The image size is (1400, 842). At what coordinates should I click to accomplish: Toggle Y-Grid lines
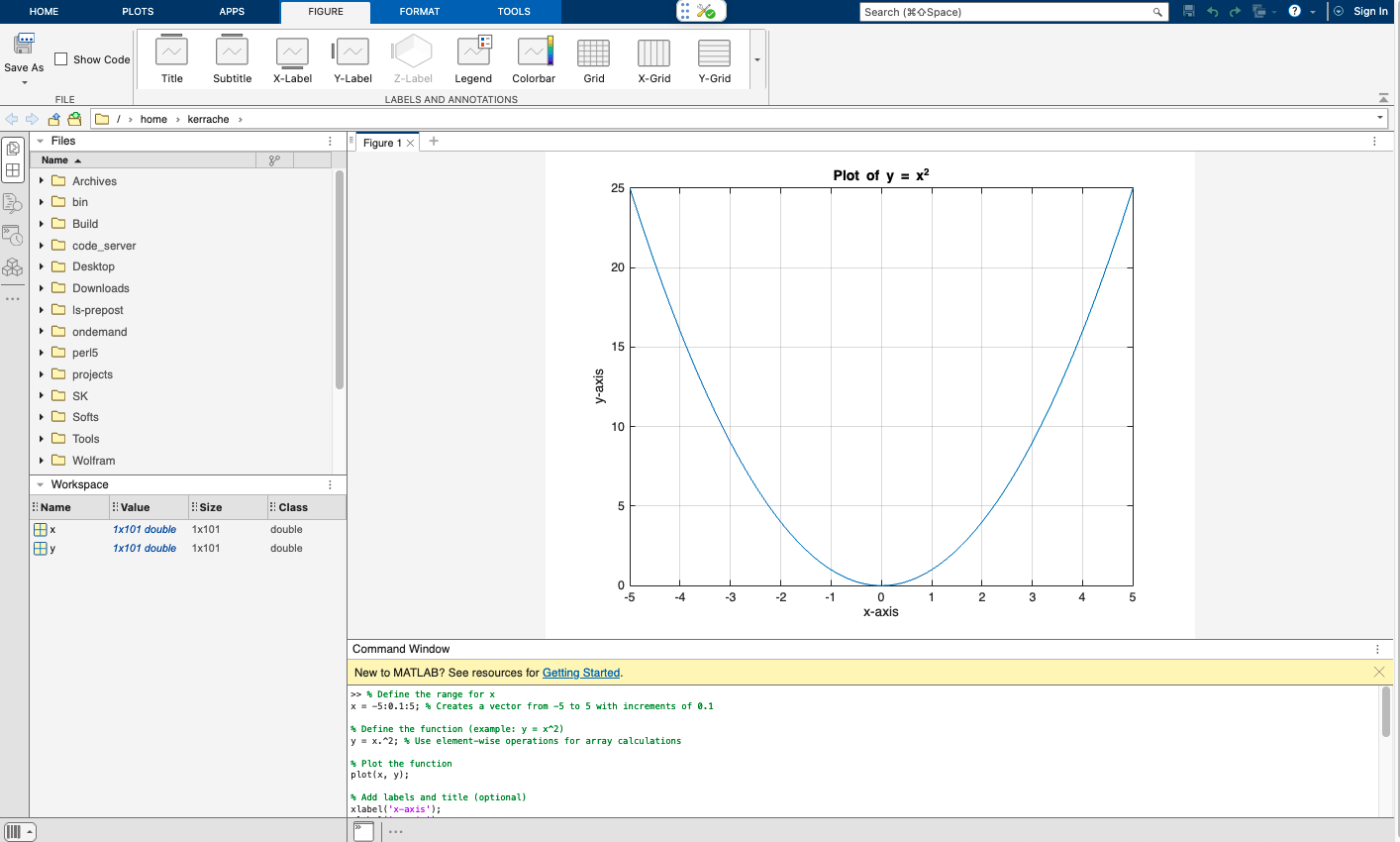point(714,59)
